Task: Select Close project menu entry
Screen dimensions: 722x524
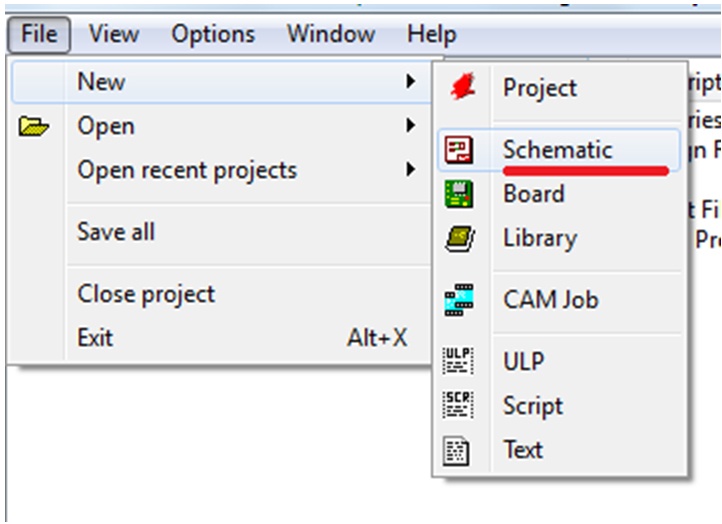Action: 146,294
